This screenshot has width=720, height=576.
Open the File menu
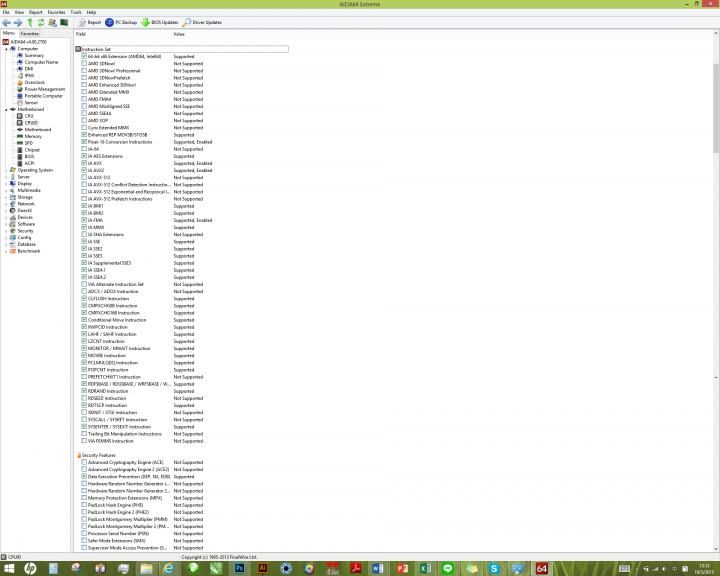tap(6, 12)
